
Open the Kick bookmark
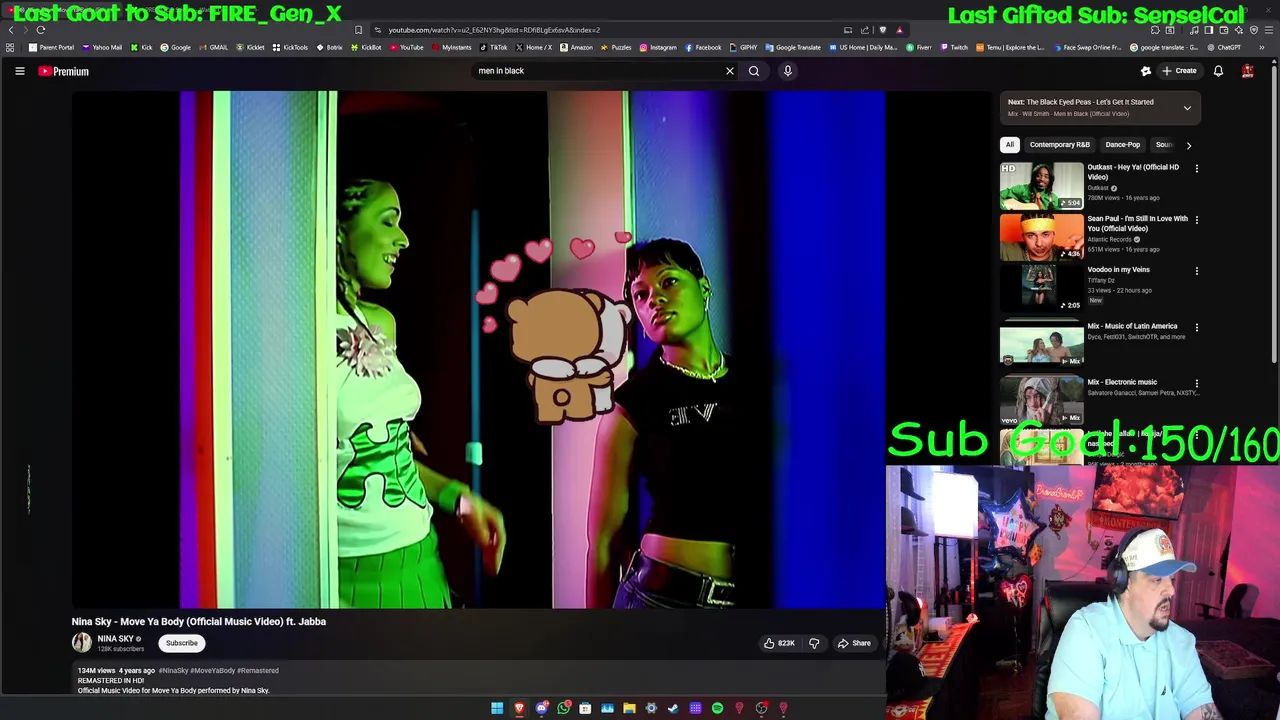tap(142, 47)
